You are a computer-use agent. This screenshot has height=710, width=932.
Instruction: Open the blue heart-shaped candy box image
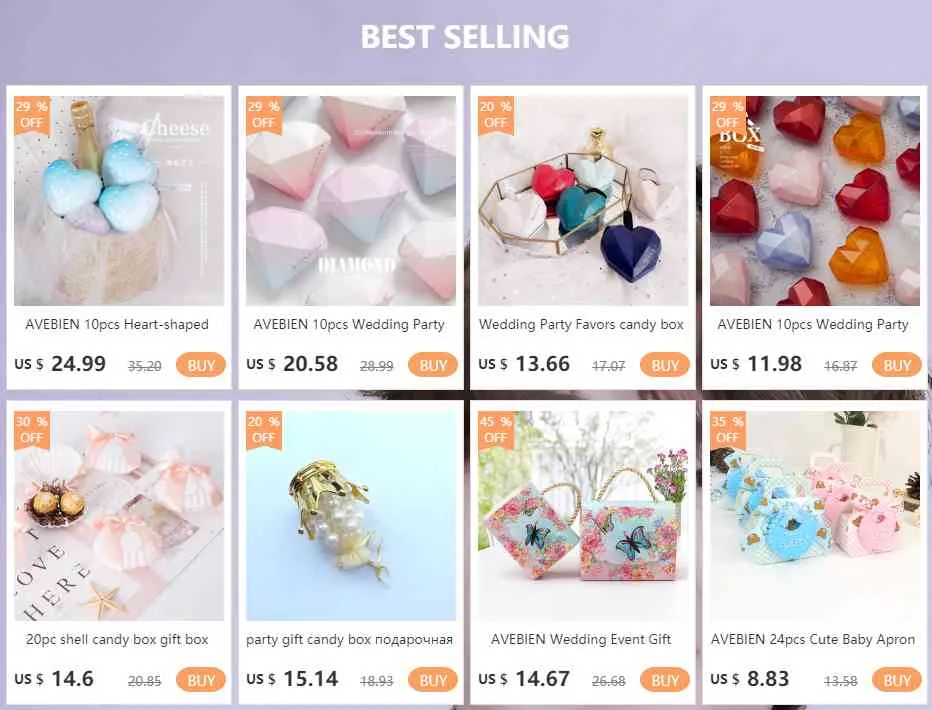[x=119, y=201]
